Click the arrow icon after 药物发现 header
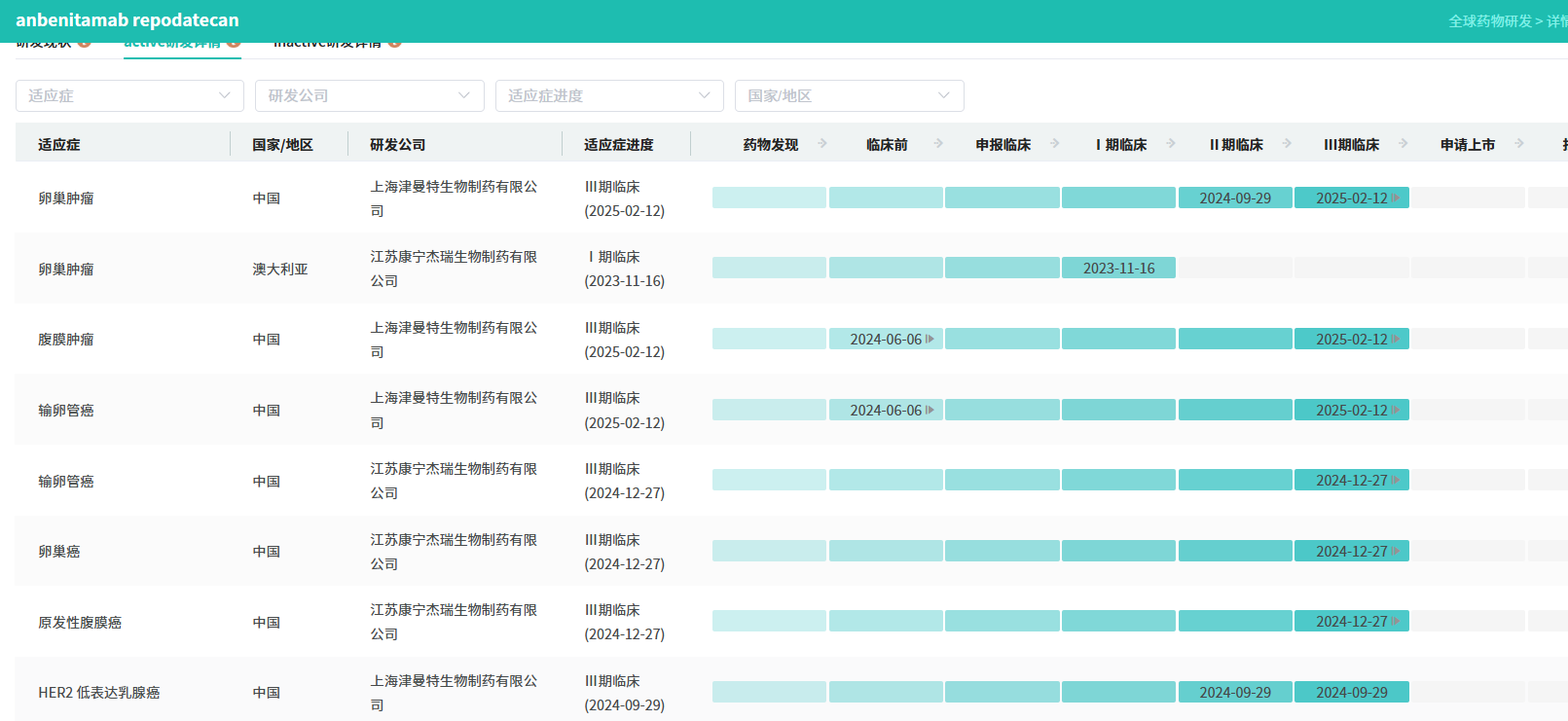This screenshot has width=1568, height=721. 822,144
